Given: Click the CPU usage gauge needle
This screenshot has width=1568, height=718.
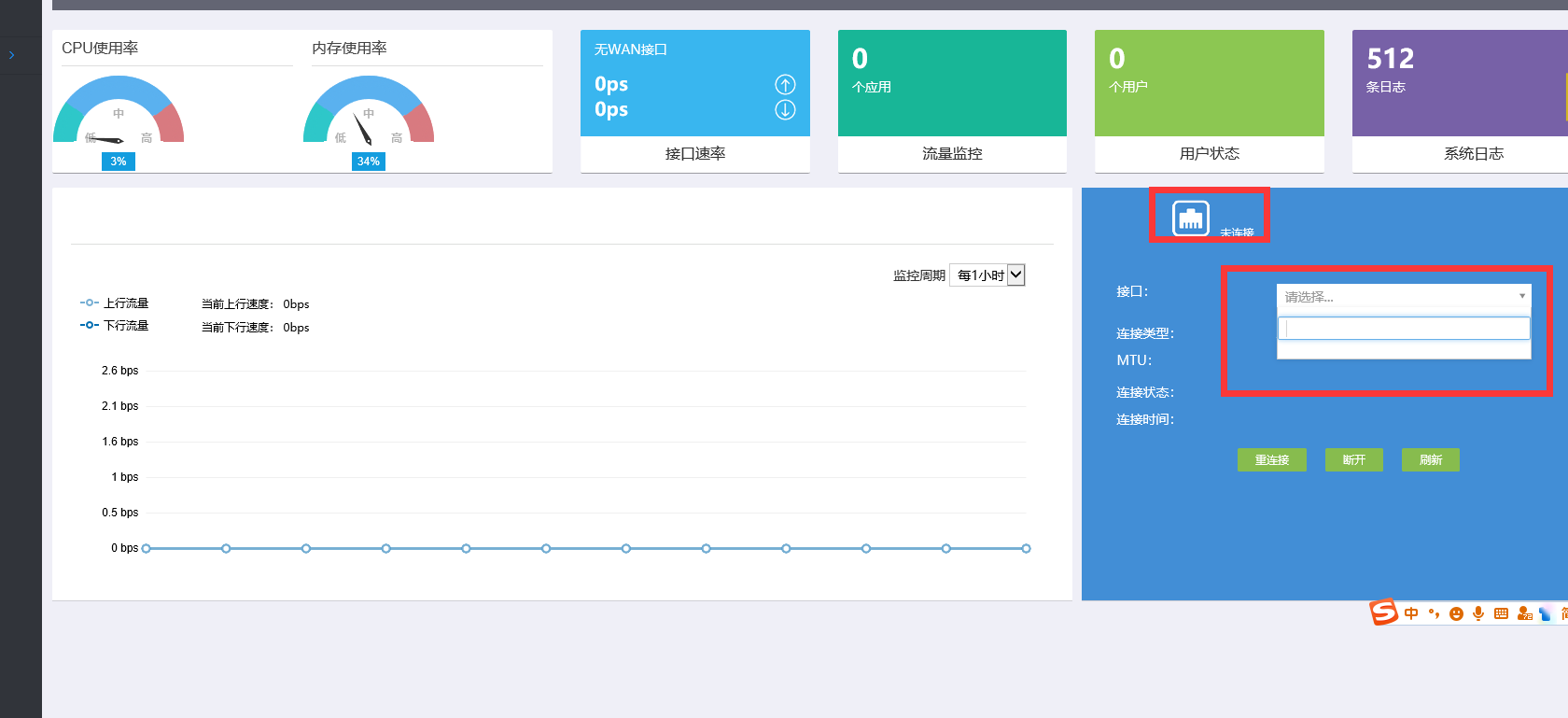Looking at the screenshot, I should (x=106, y=140).
